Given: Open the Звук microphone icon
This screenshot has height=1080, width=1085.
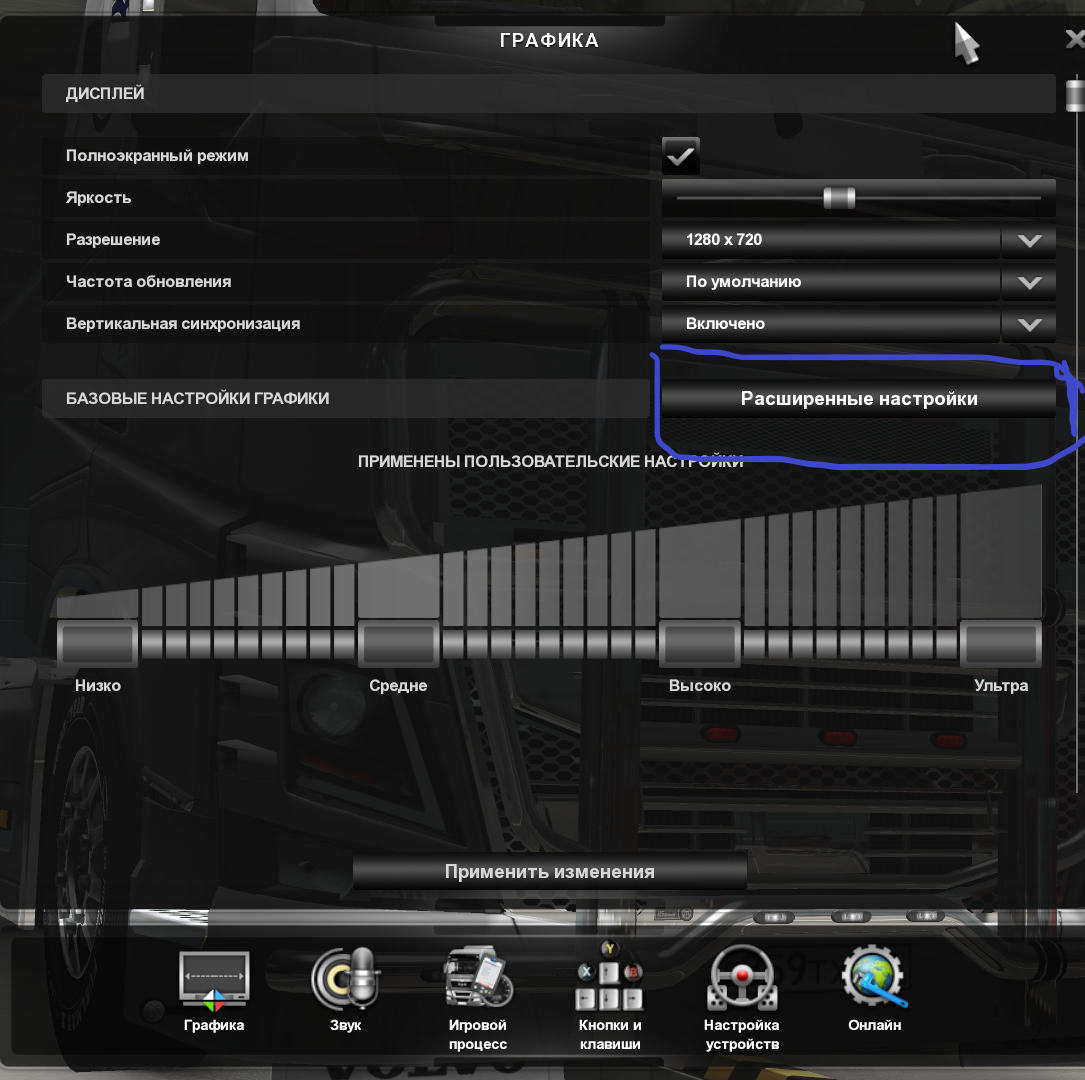Looking at the screenshot, I should click(345, 978).
